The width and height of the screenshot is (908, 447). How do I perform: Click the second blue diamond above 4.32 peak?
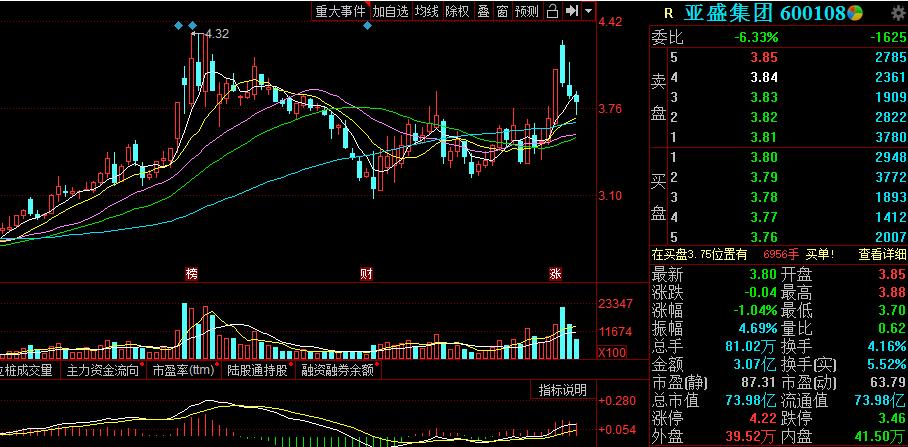click(x=192, y=25)
